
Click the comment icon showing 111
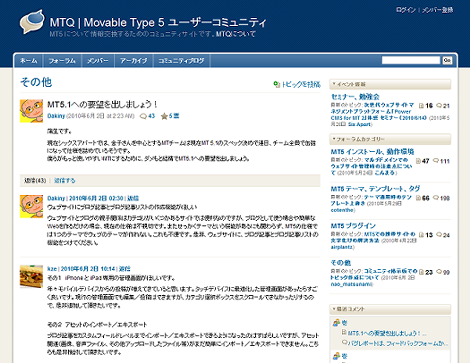coord(436,161)
